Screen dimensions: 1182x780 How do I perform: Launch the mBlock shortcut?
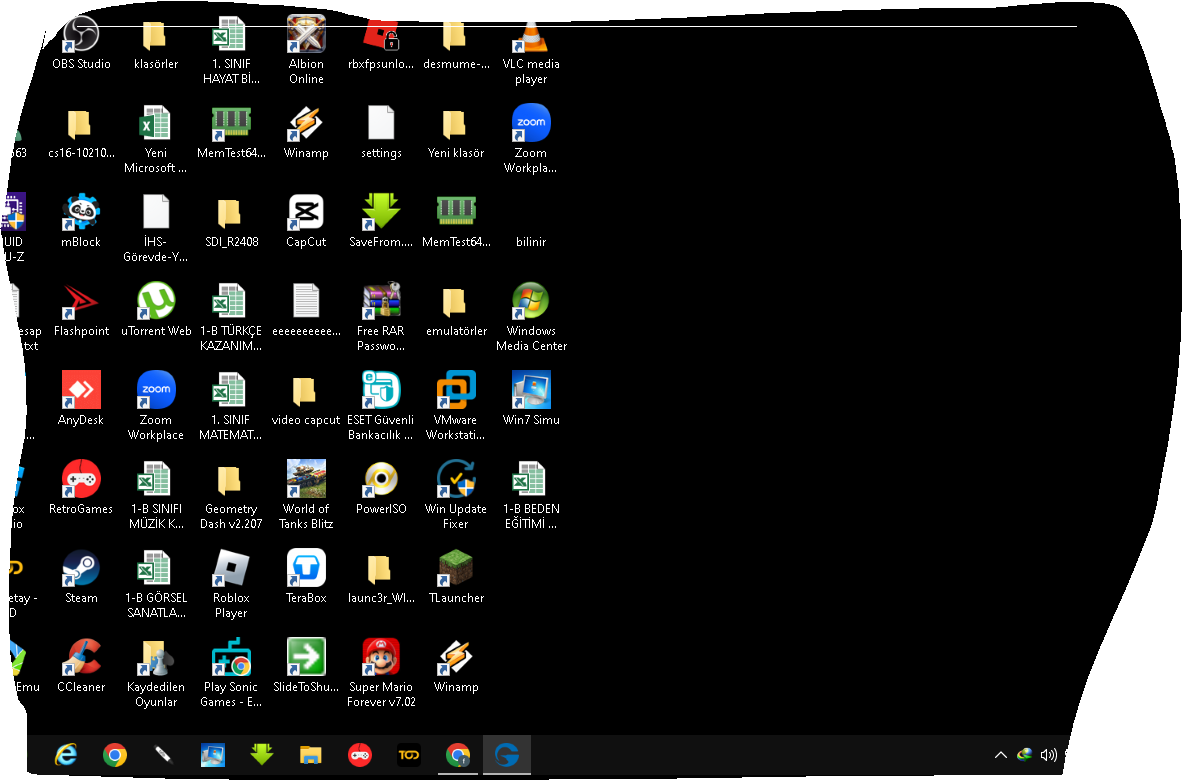(81, 221)
